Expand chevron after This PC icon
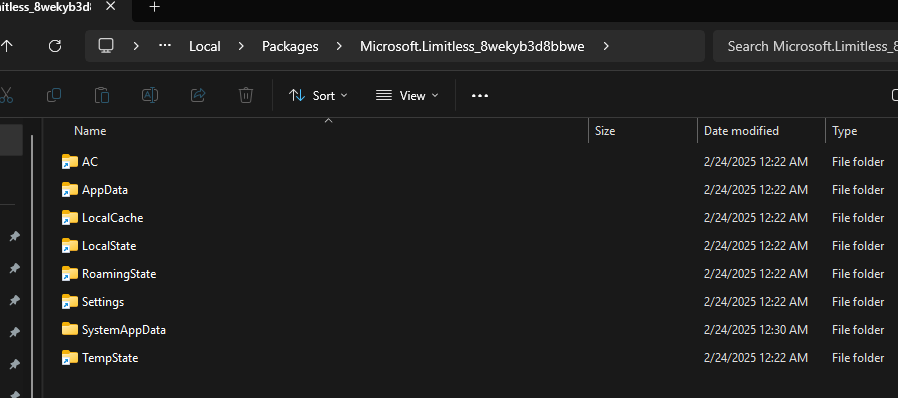 (x=136, y=46)
